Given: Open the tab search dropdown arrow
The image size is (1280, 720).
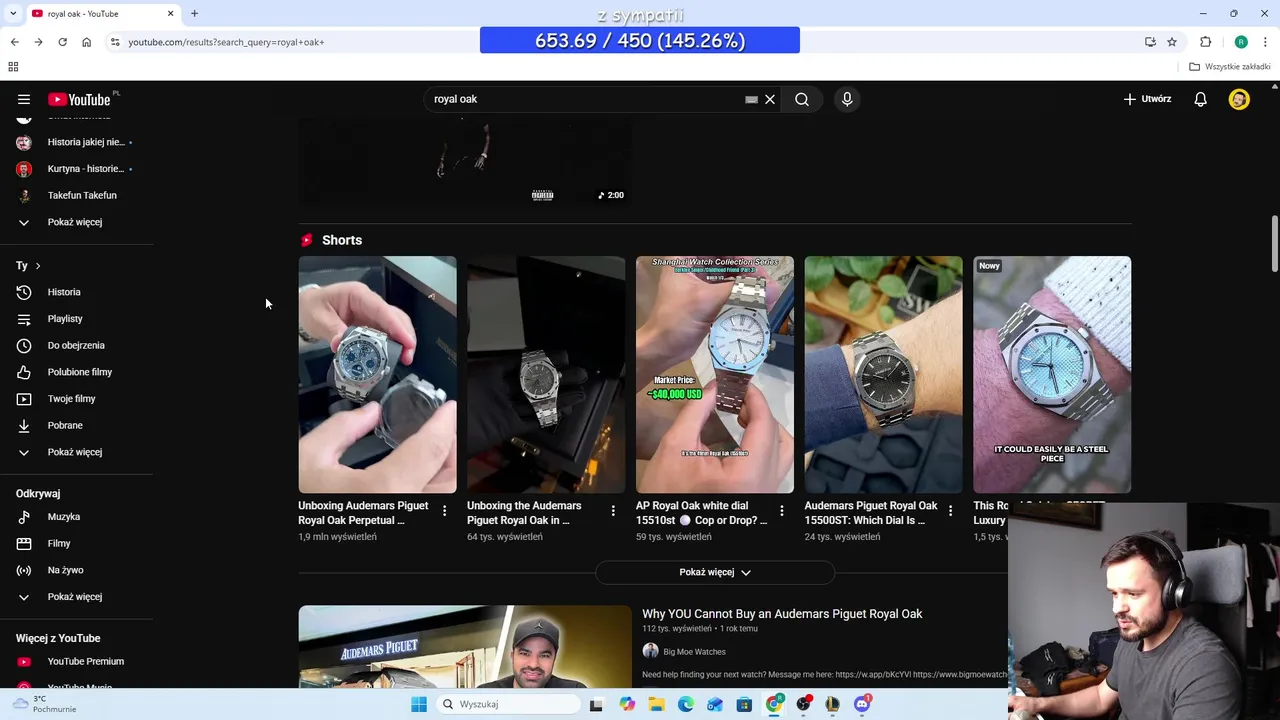Looking at the screenshot, I should [13, 14].
